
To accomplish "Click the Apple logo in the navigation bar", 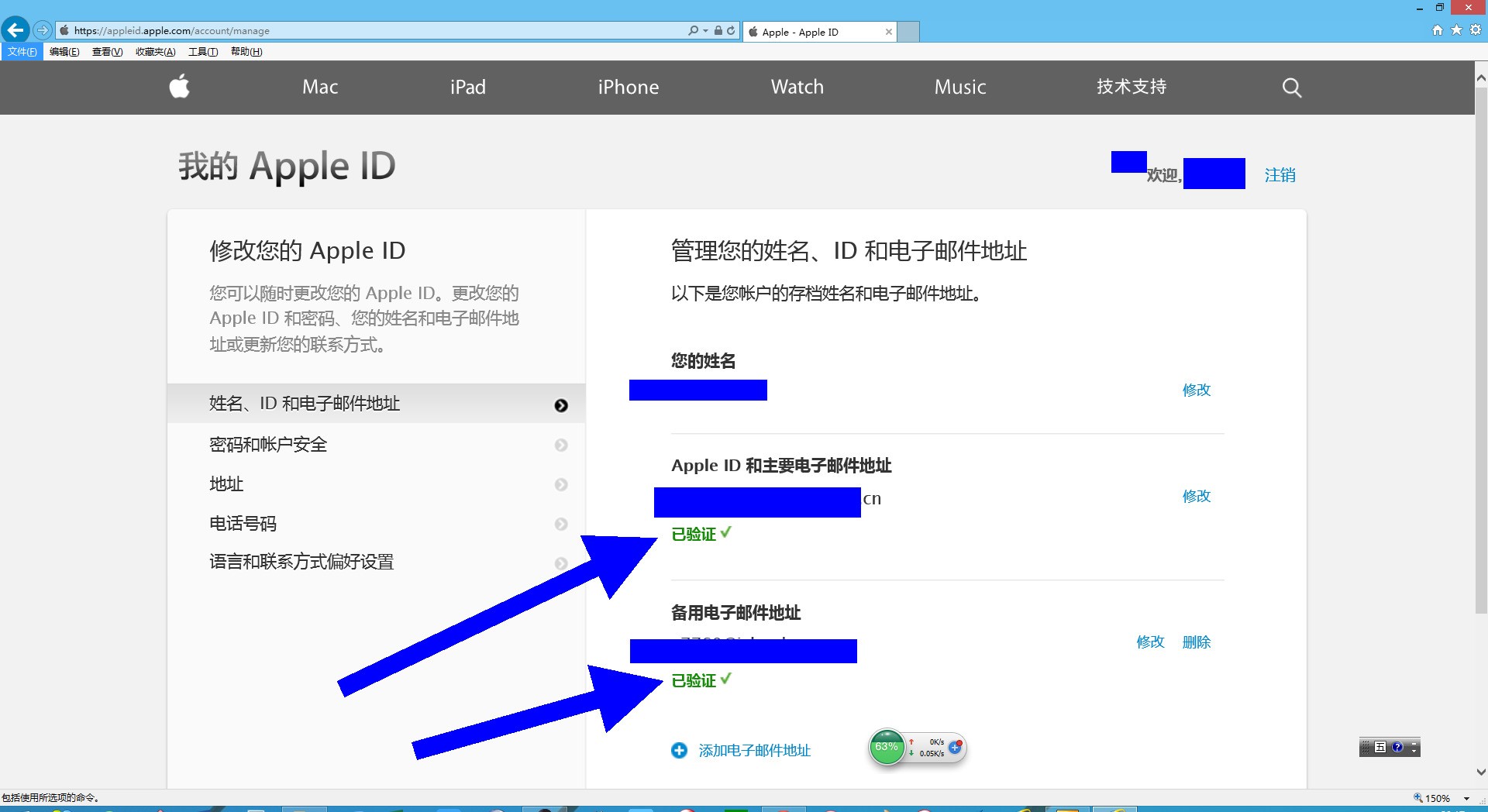I will coord(178,87).
